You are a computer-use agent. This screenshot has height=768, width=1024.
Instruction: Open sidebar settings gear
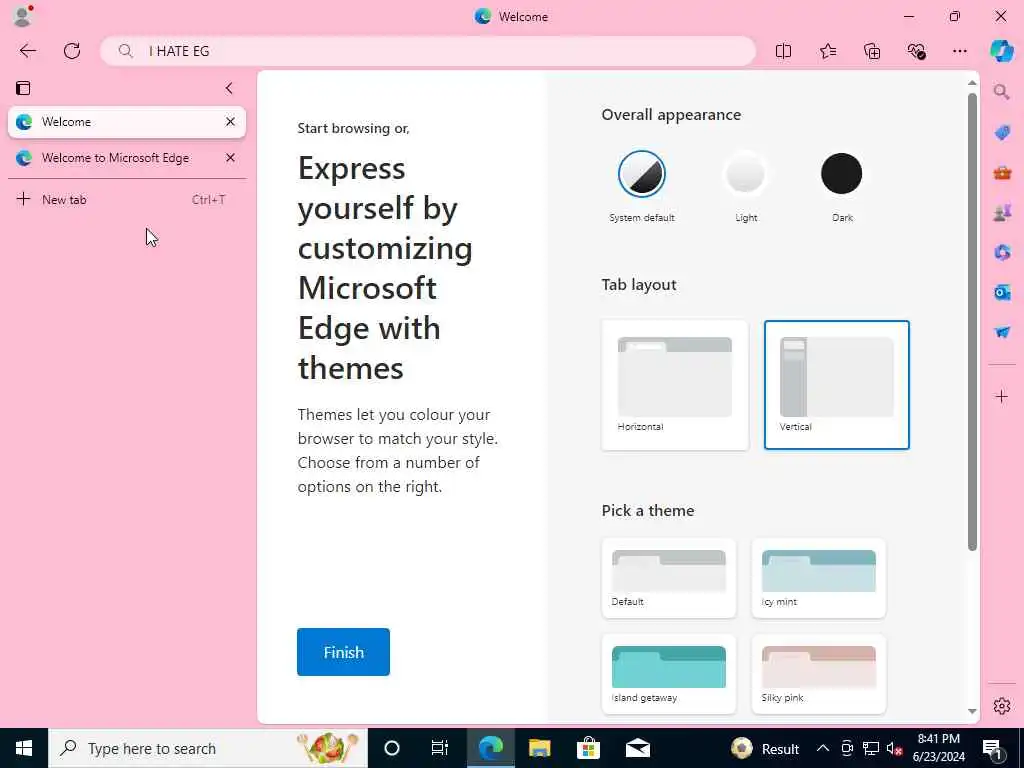click(x=1002, y=706)
